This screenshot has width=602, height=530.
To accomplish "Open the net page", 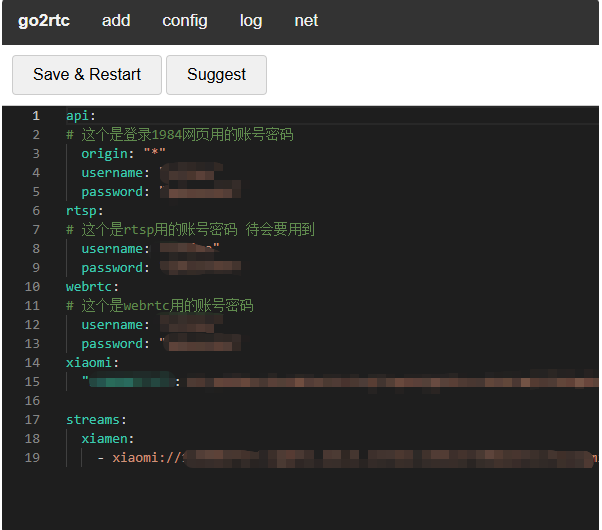I will click(x=306, y=21).
